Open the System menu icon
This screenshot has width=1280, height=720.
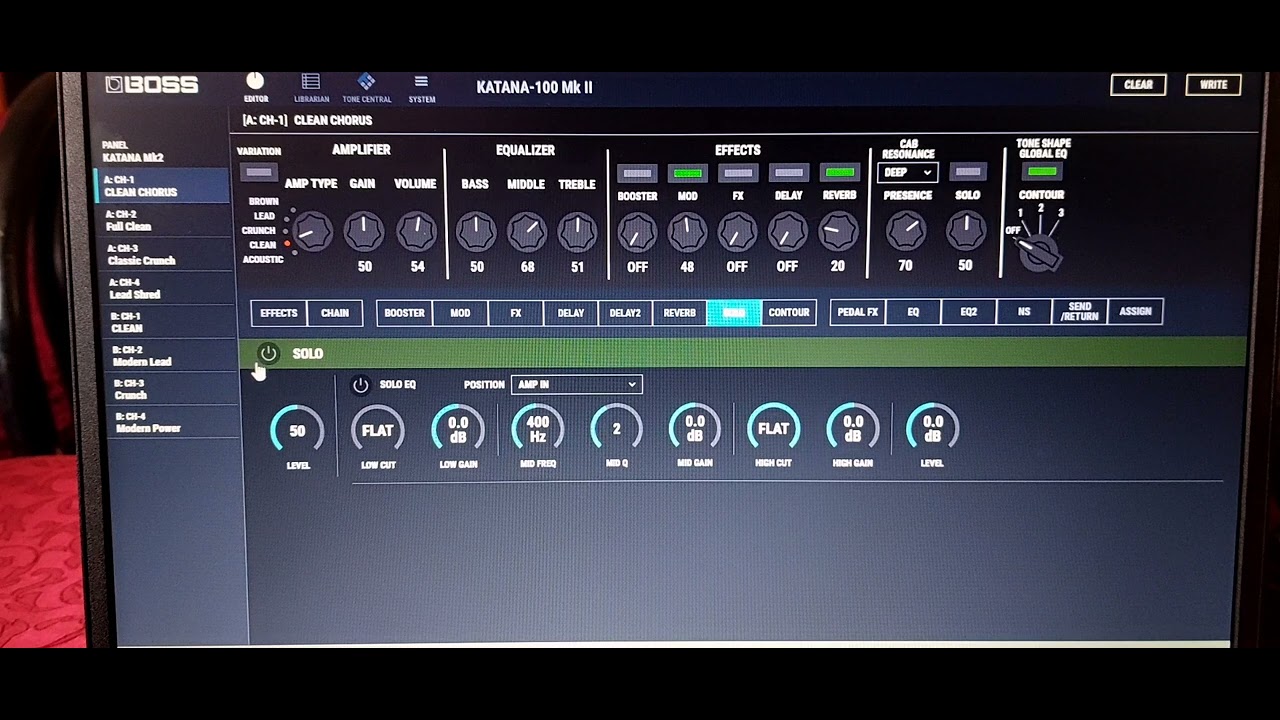pyautogui.click(x=421, y=82)
